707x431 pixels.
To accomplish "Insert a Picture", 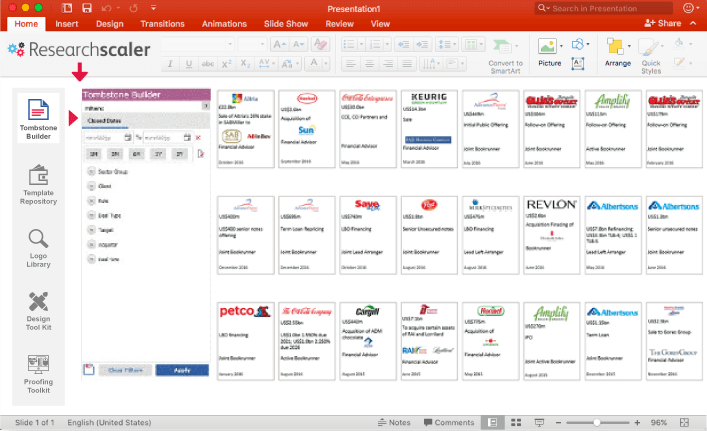I will coord(549,53).
